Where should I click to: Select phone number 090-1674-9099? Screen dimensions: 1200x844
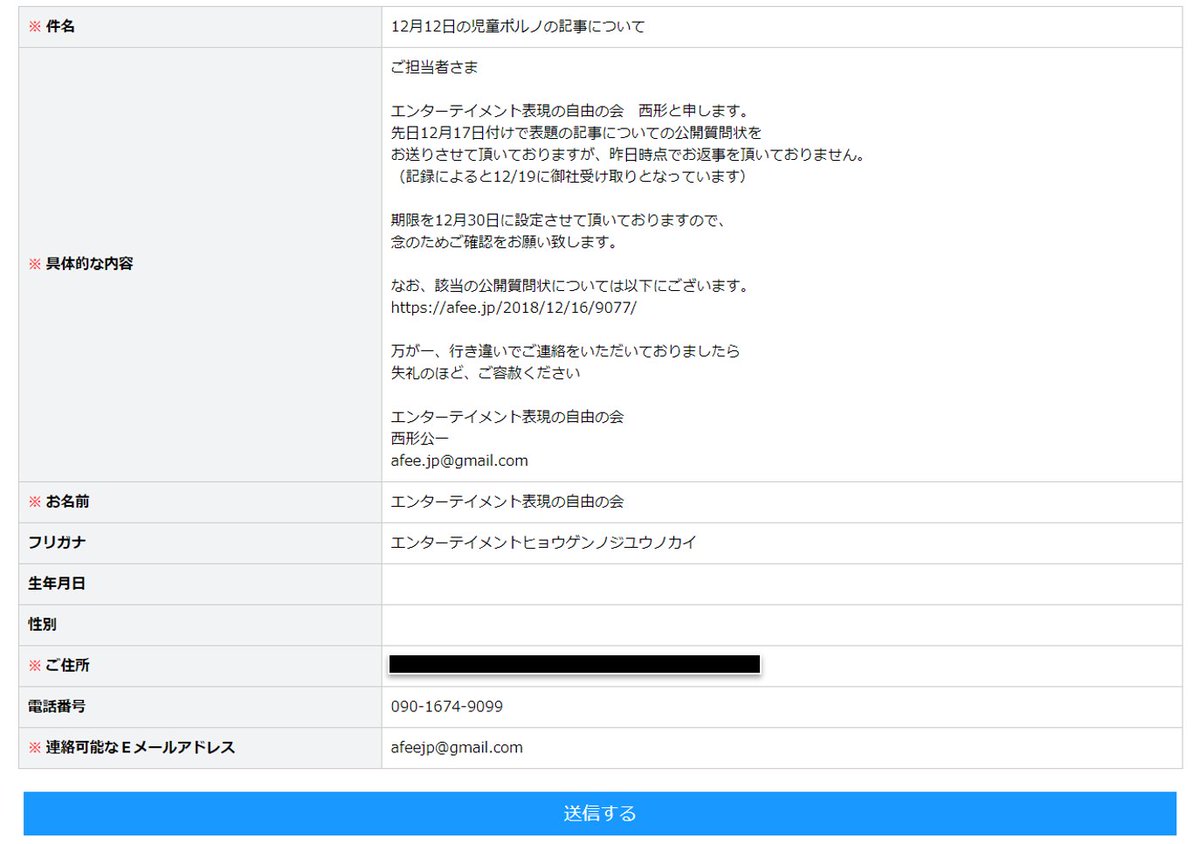[447, 707]
